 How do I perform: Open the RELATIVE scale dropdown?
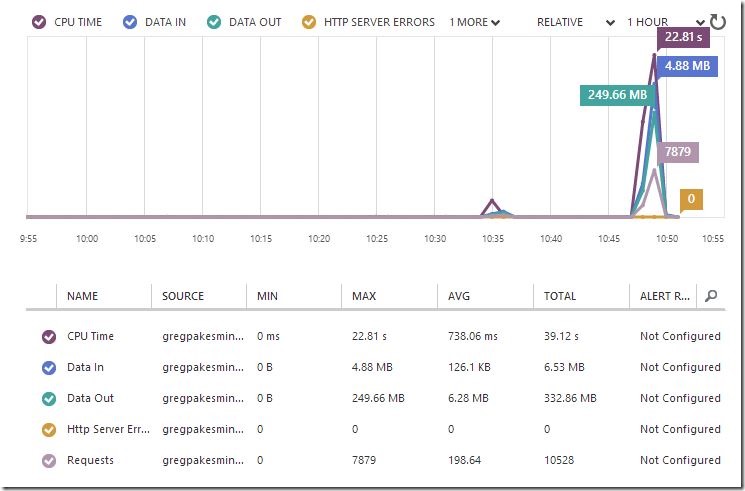(x=576, y=22)
